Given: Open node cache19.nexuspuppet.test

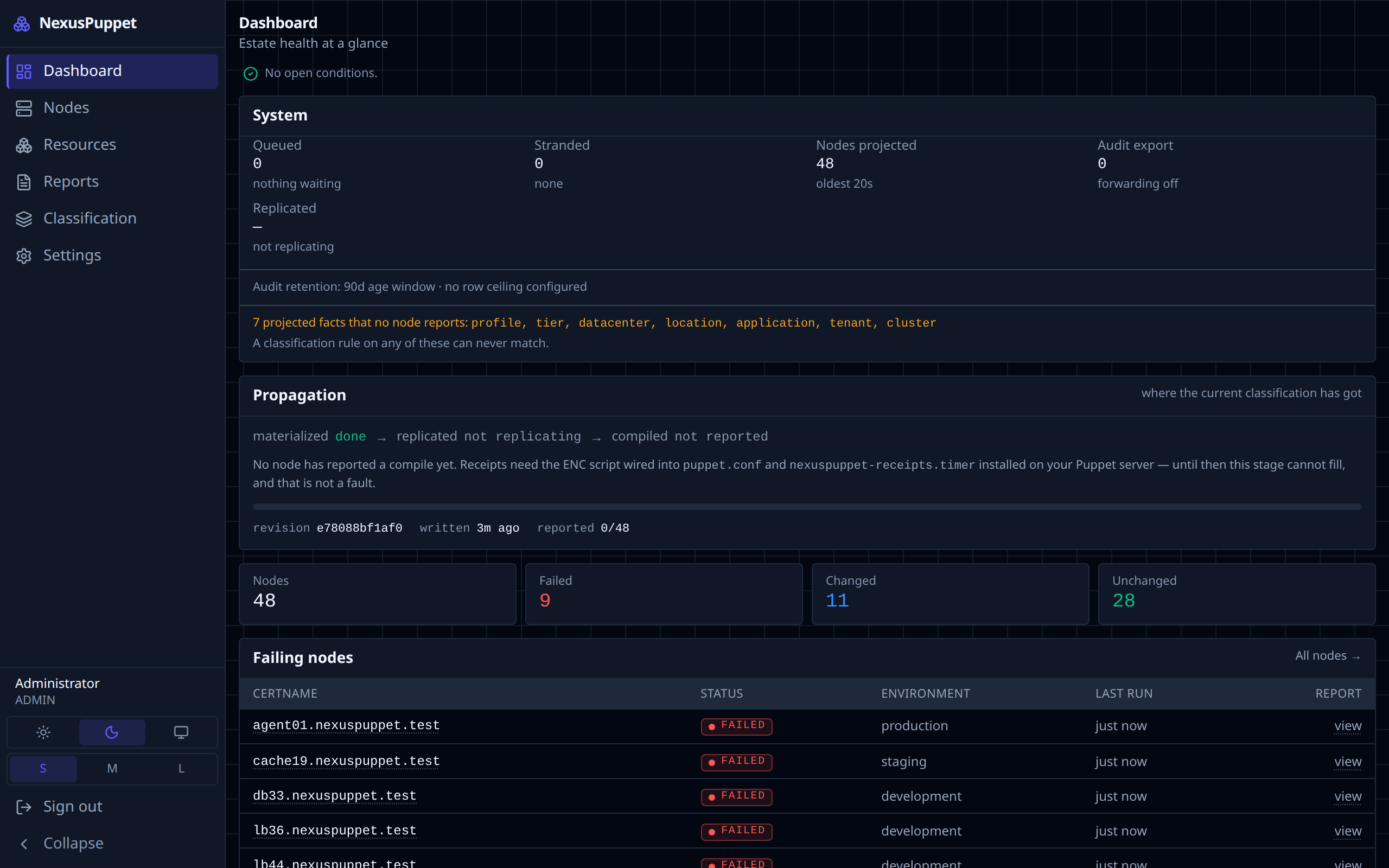Looking at the screenshot, I should tap(346, 761).
